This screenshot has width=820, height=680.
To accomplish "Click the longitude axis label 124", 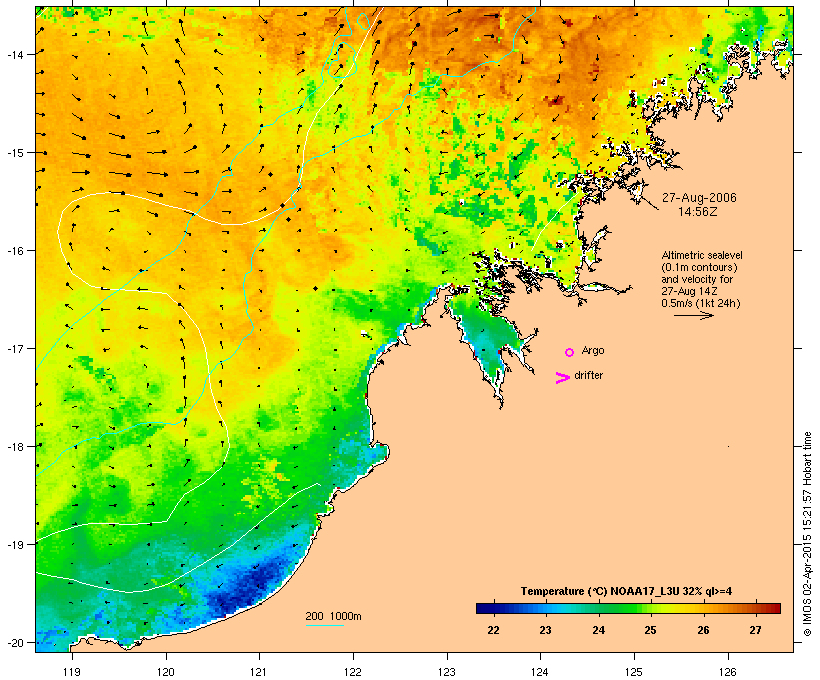I will pos(540,672).
